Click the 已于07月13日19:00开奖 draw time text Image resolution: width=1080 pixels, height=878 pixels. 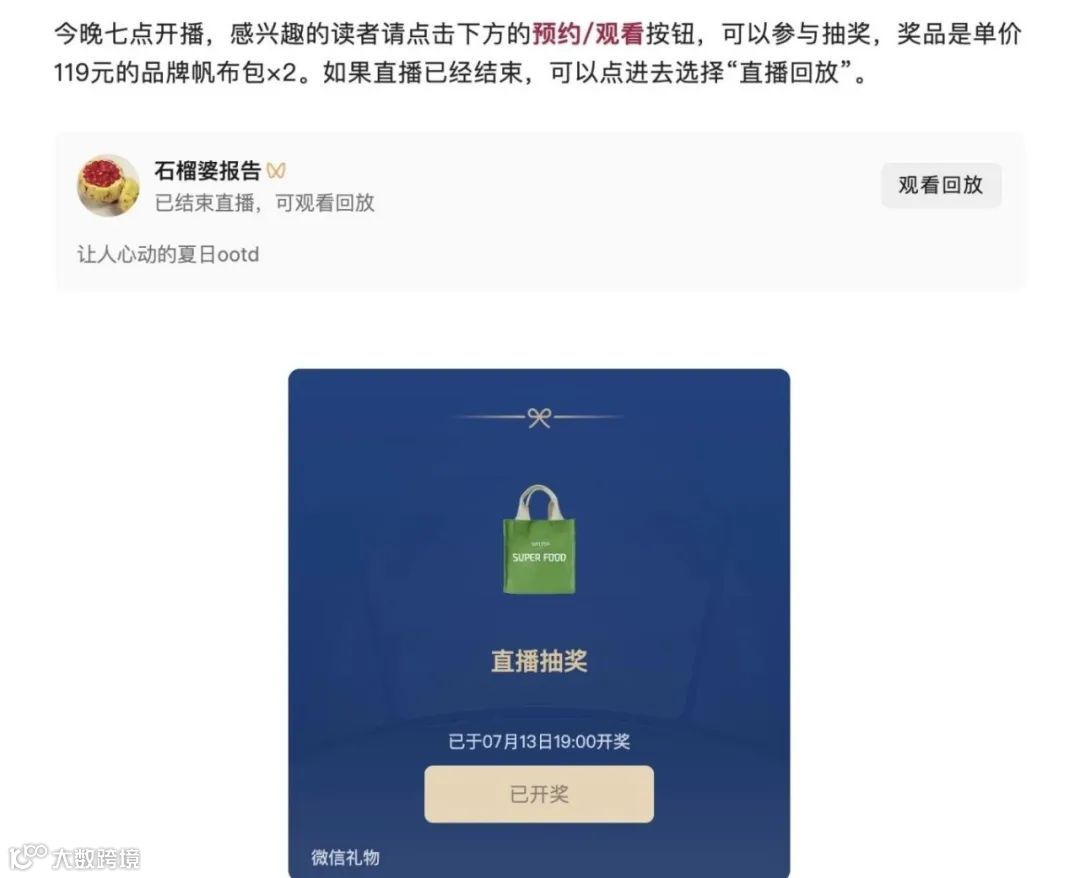click(539, 742)
